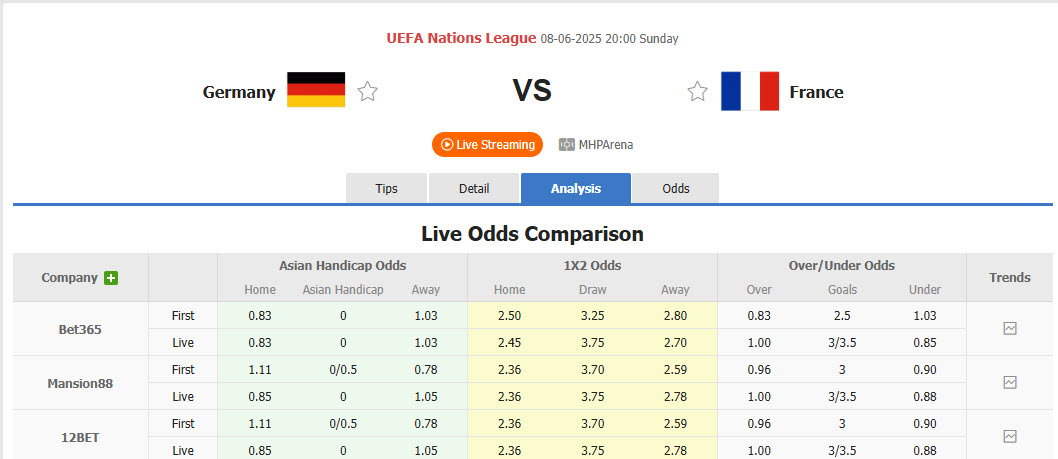This screenshot has height=459, width=1058.
Task: Open the Odds tab
Action: click(676, 188)
